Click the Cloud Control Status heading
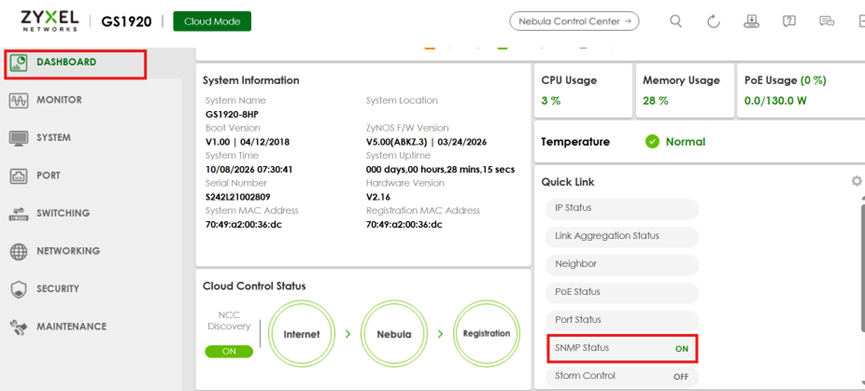The width and height of the screenshot is (865, 391). 254,286
